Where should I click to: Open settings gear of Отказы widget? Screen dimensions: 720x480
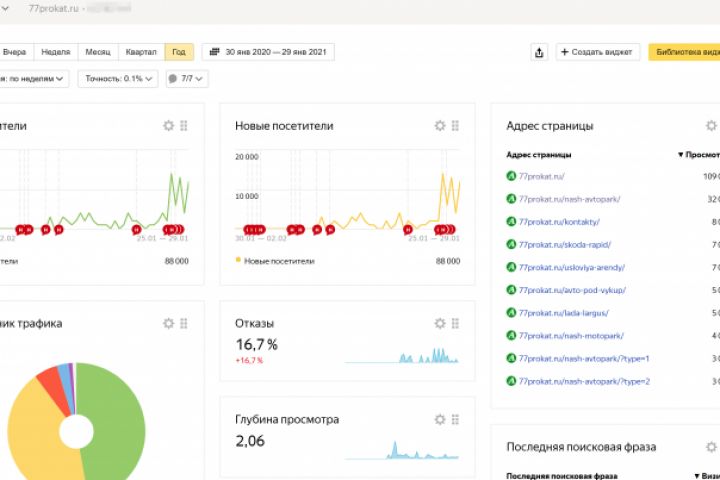(440, 323)
